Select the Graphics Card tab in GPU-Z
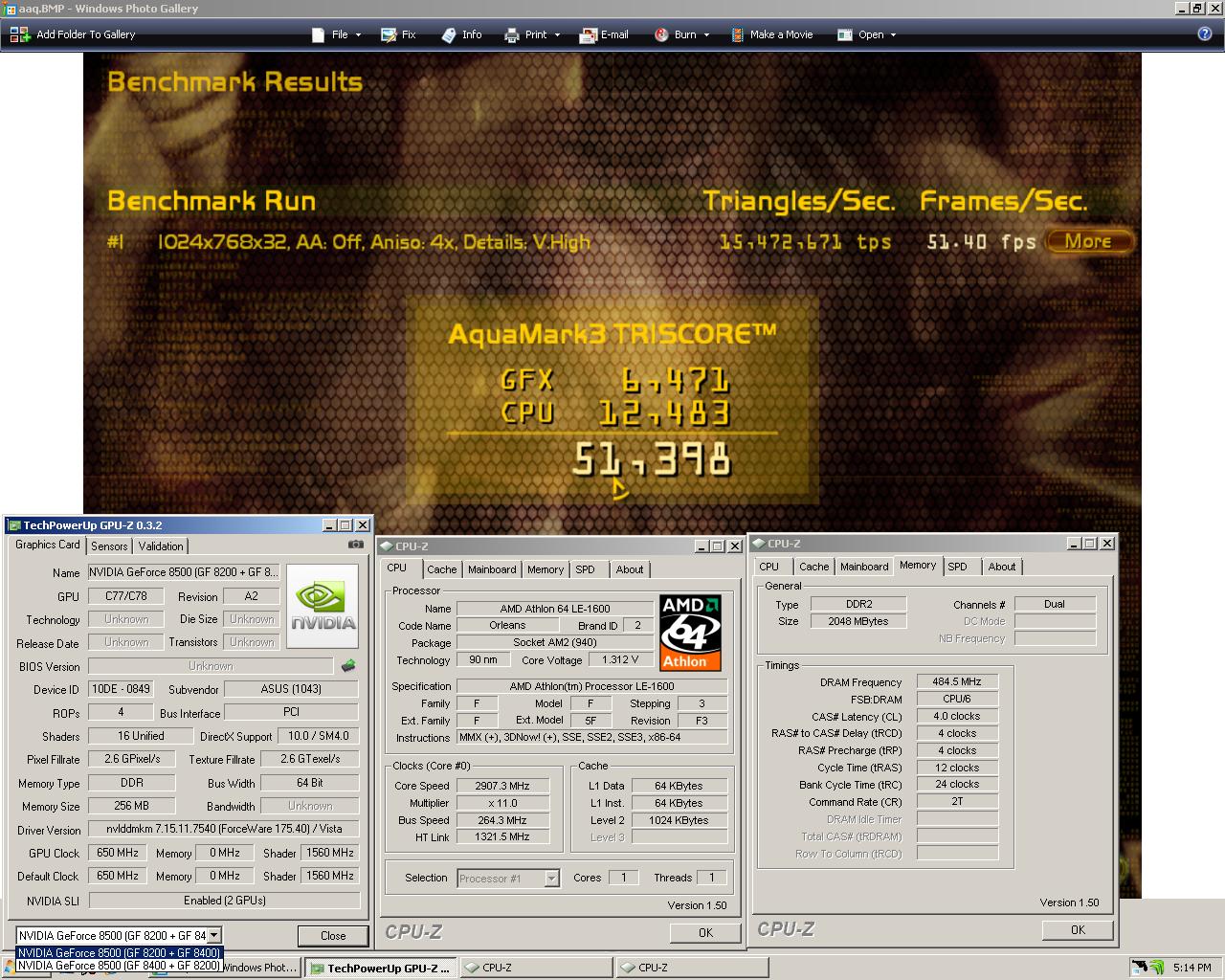The width and height of the screenshot is (1225, 980). coord(48,545)
